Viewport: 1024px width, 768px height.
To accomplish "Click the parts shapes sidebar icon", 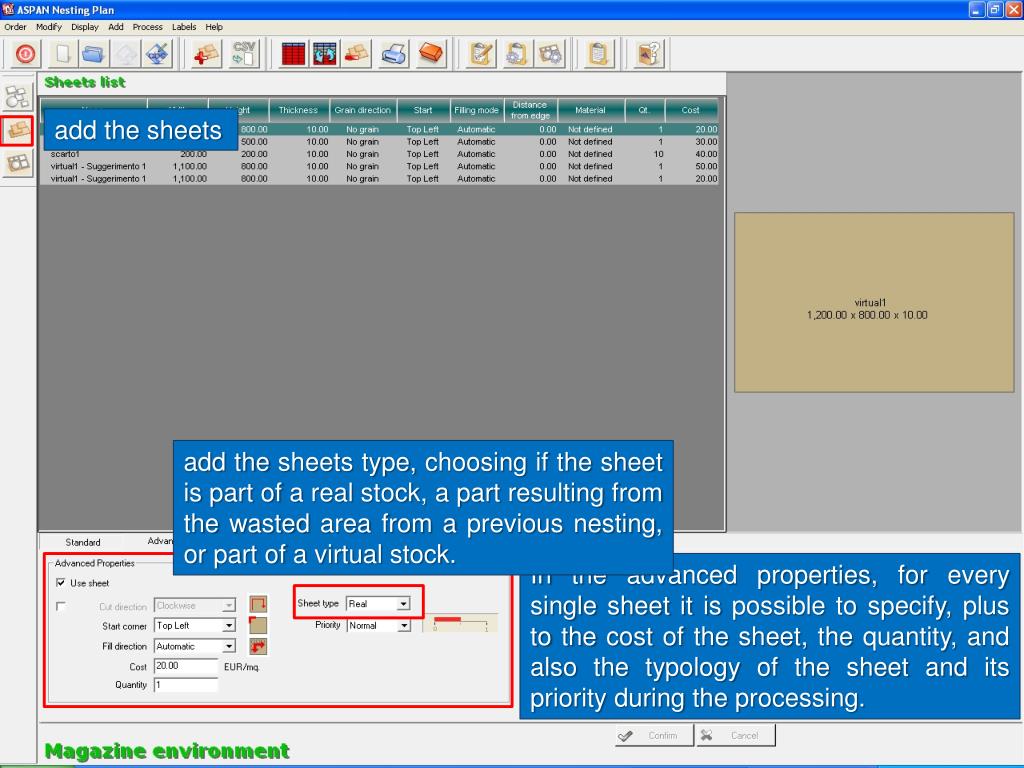I will coord(17,97).
